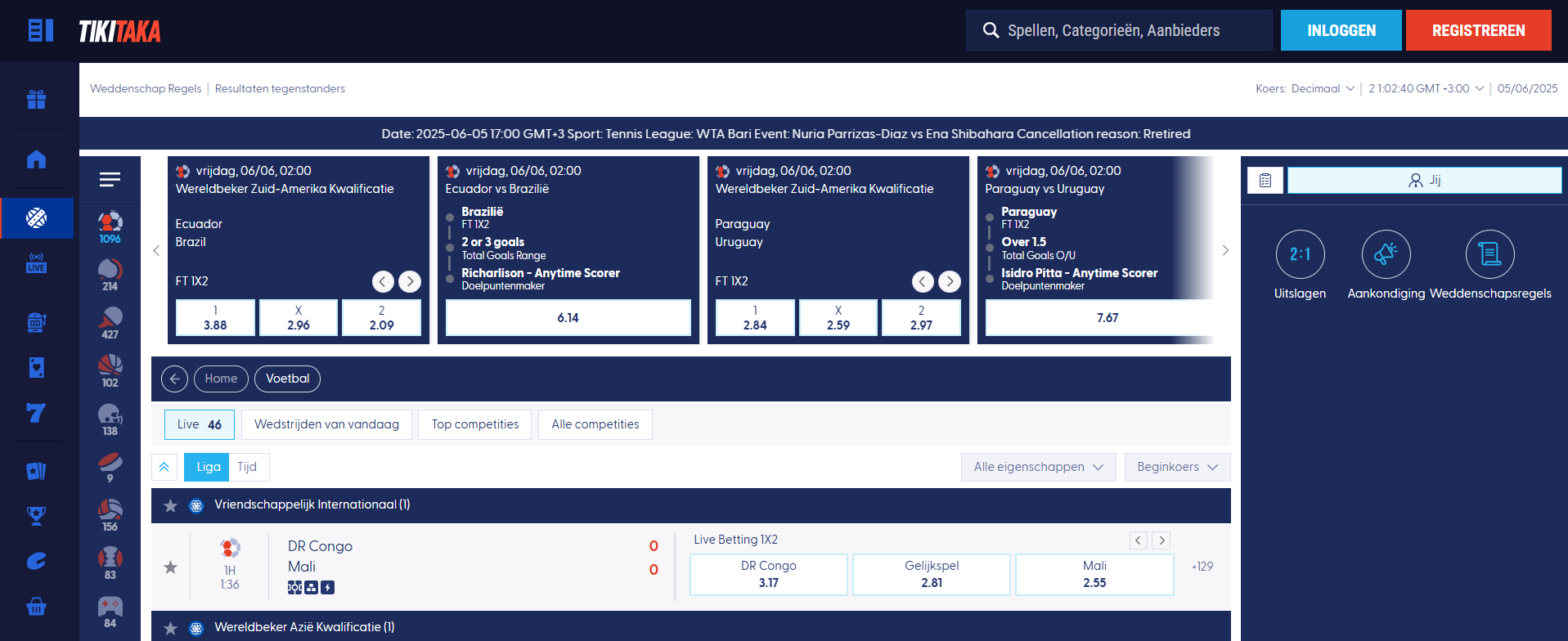1568x641 pixels.
Task: Show next Live Betting market arrow
Action: pos(1161,540)
